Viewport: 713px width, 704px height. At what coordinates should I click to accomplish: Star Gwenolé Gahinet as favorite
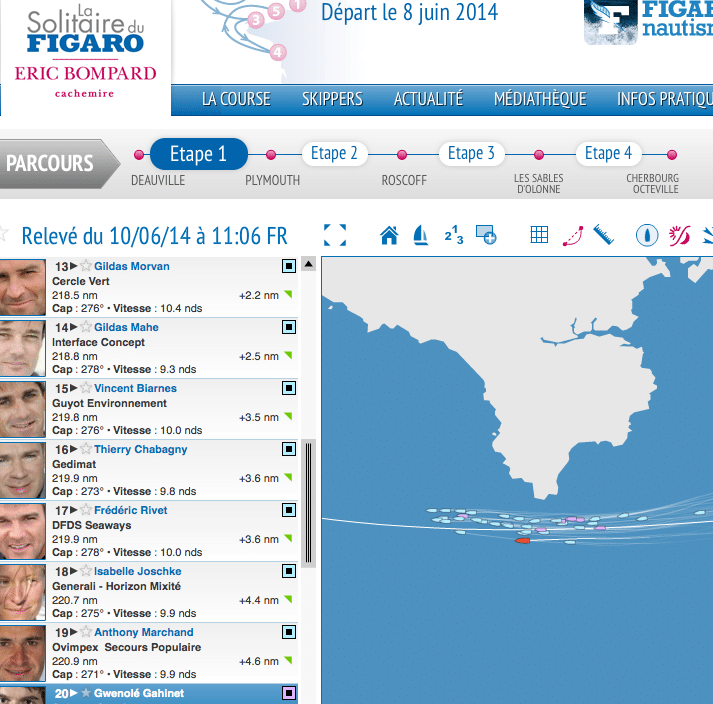click(85, 693)
